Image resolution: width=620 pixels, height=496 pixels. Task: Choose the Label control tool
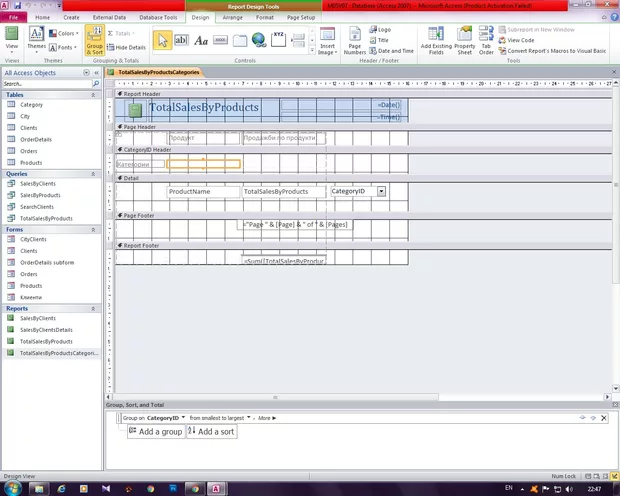tap(201, 39)
